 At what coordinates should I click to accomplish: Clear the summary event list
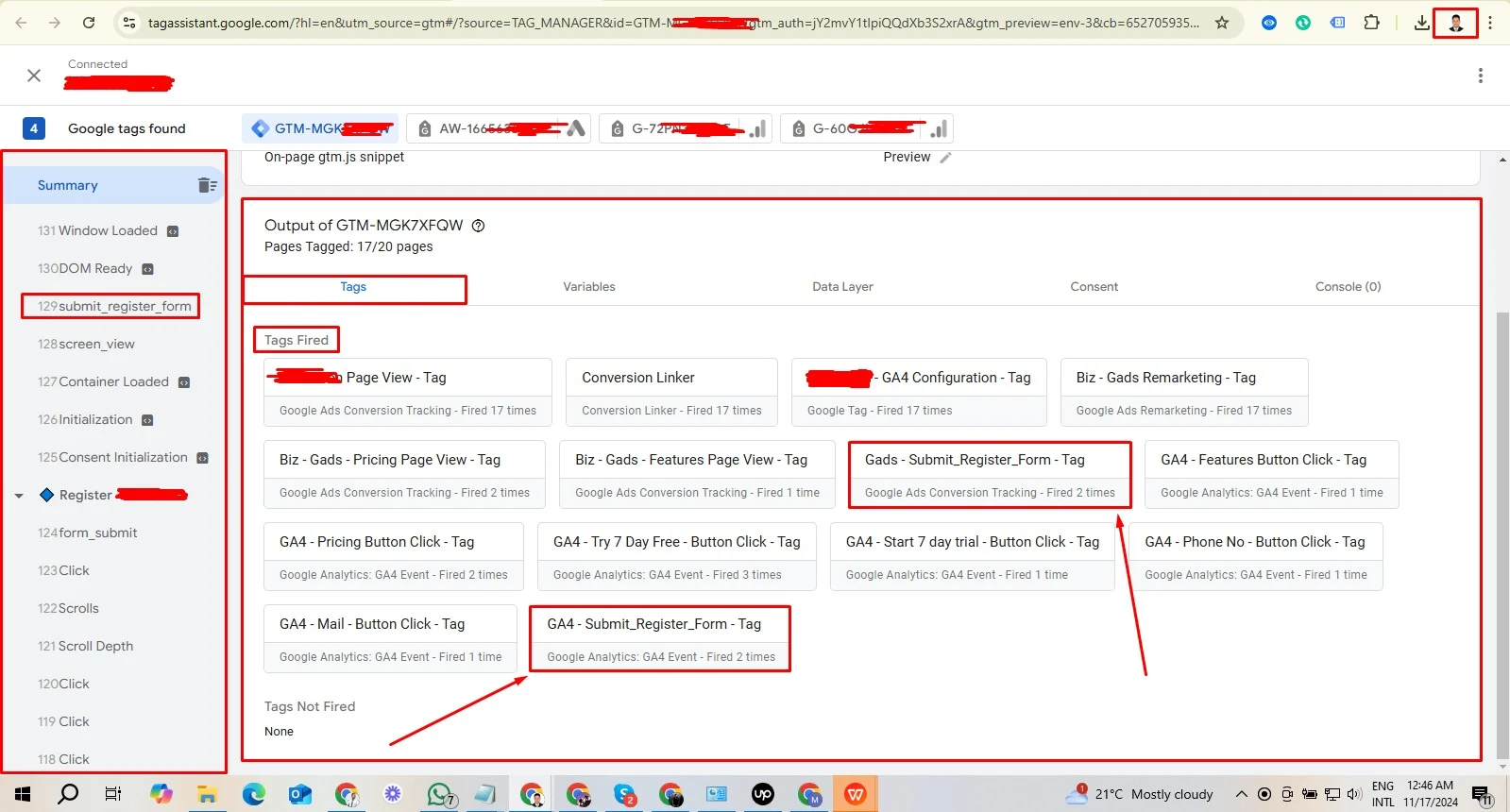pos(207,185)
